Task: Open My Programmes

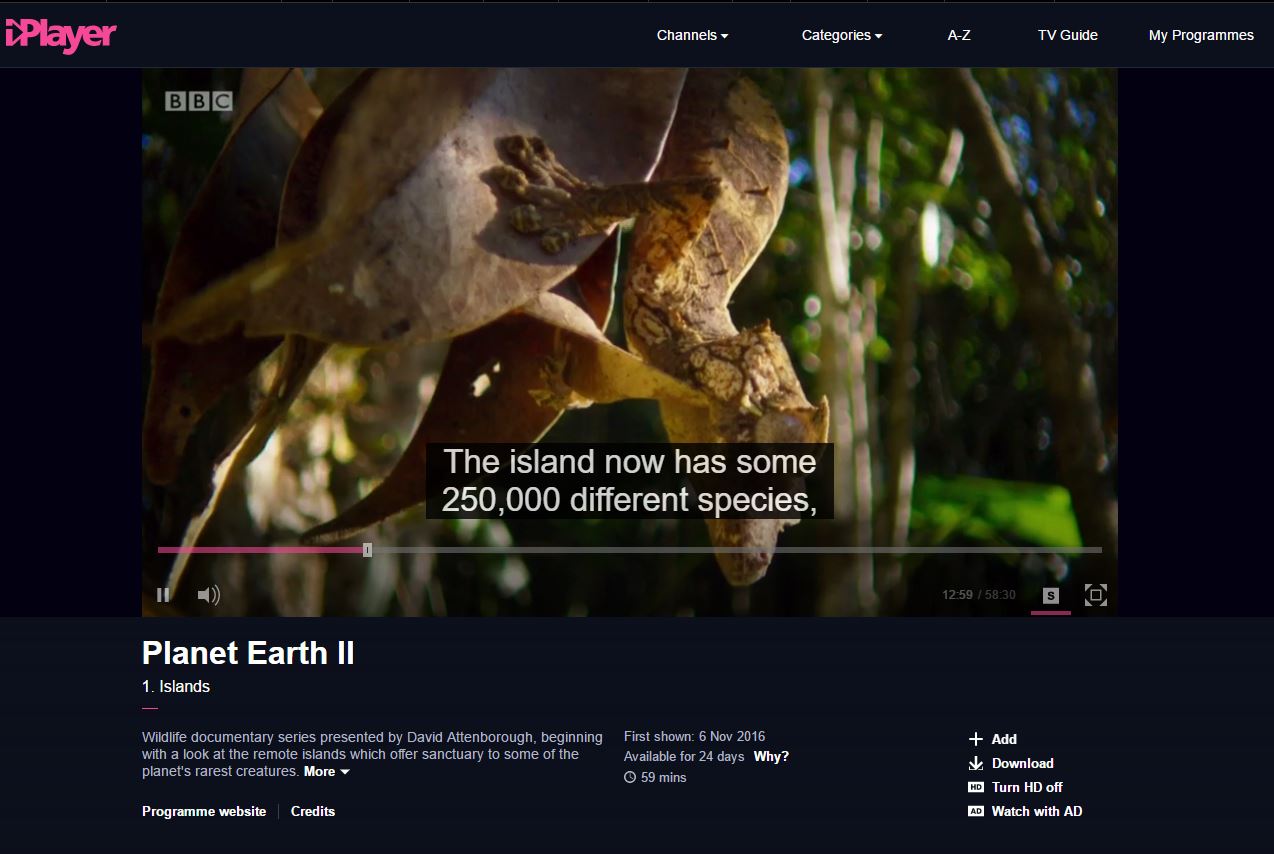Action: [1201, 35]
